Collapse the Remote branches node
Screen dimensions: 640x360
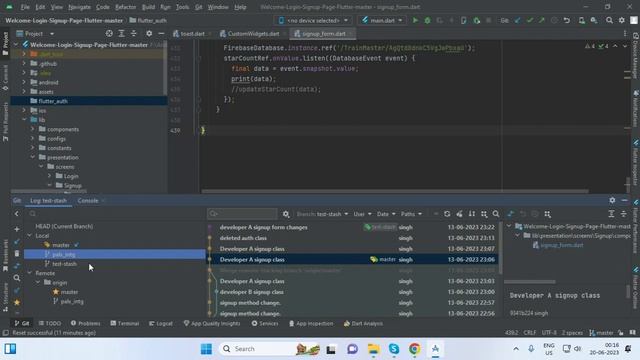[29, 273]
